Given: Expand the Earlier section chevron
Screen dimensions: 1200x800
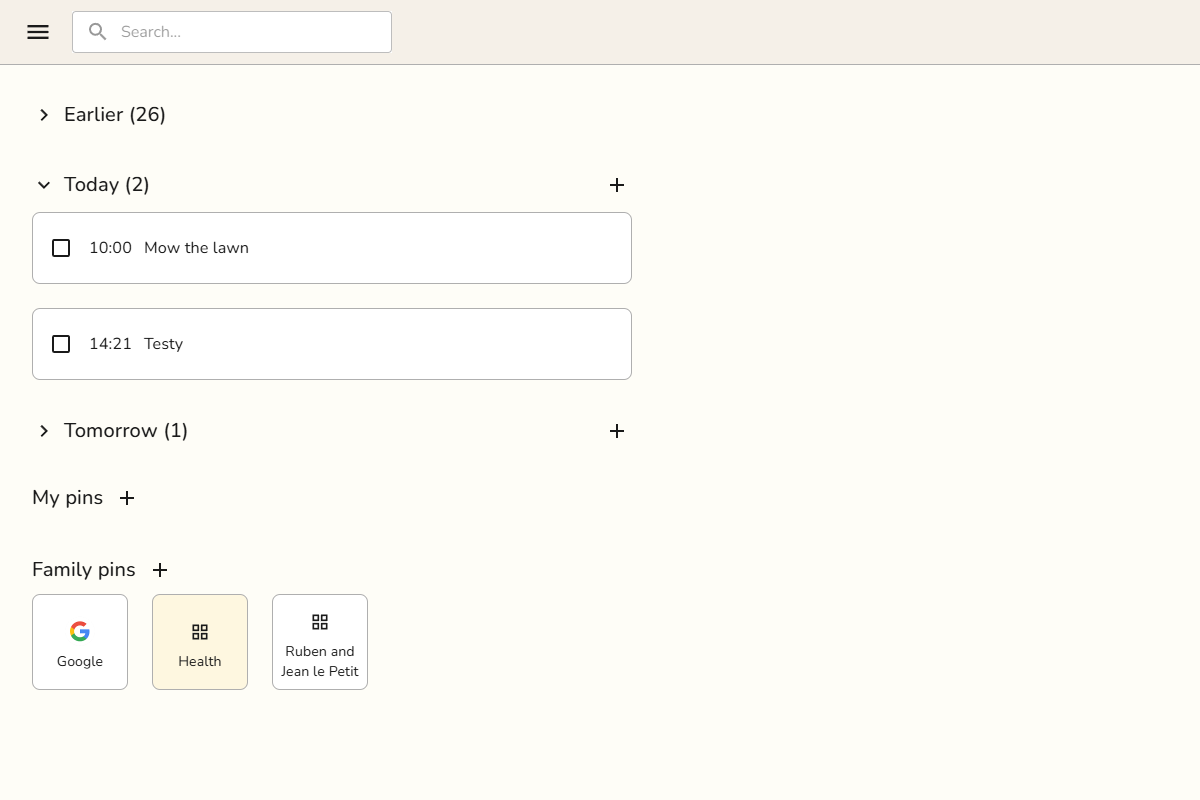Looking at the screenshot, I should click(x=44, y=115).
